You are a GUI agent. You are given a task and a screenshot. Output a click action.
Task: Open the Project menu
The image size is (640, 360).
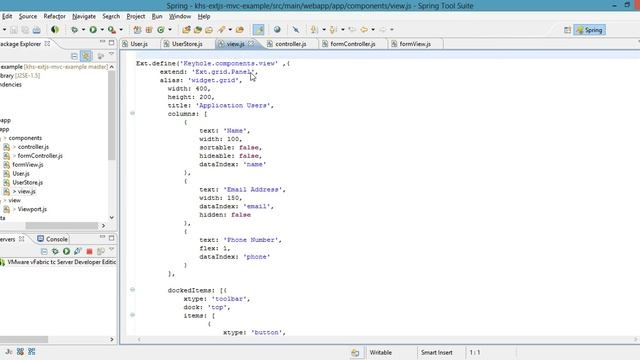[x=136, y=16]
